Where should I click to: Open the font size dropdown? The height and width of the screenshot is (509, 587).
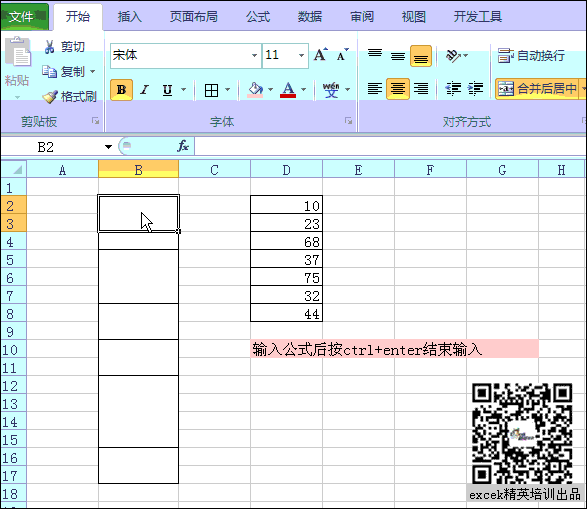[x=301, y=56]
